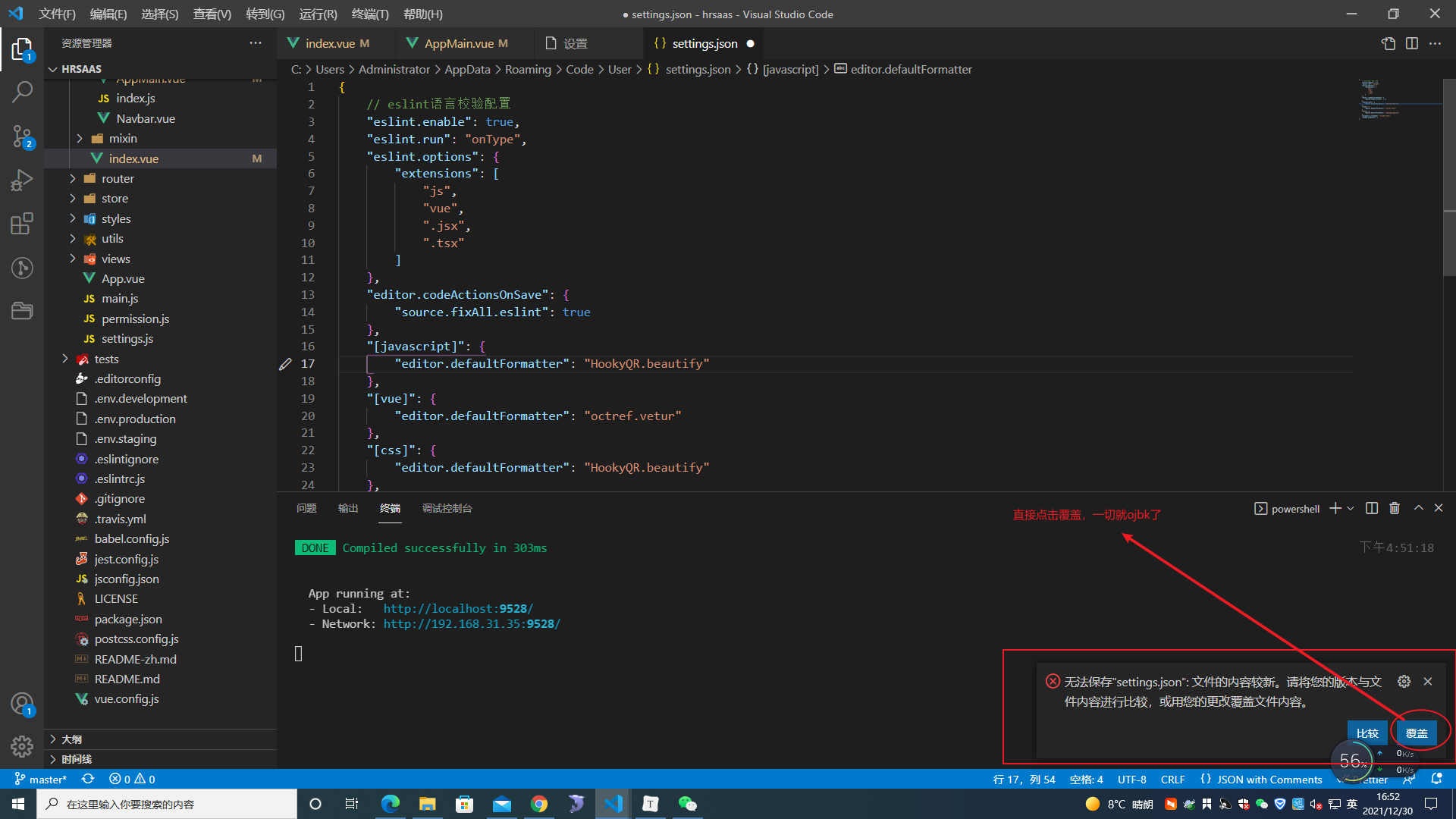Maximize the terminal panel size chevron
Image resolution: width=1456 pixels, height=819 pixels.
pos(1418,508)
